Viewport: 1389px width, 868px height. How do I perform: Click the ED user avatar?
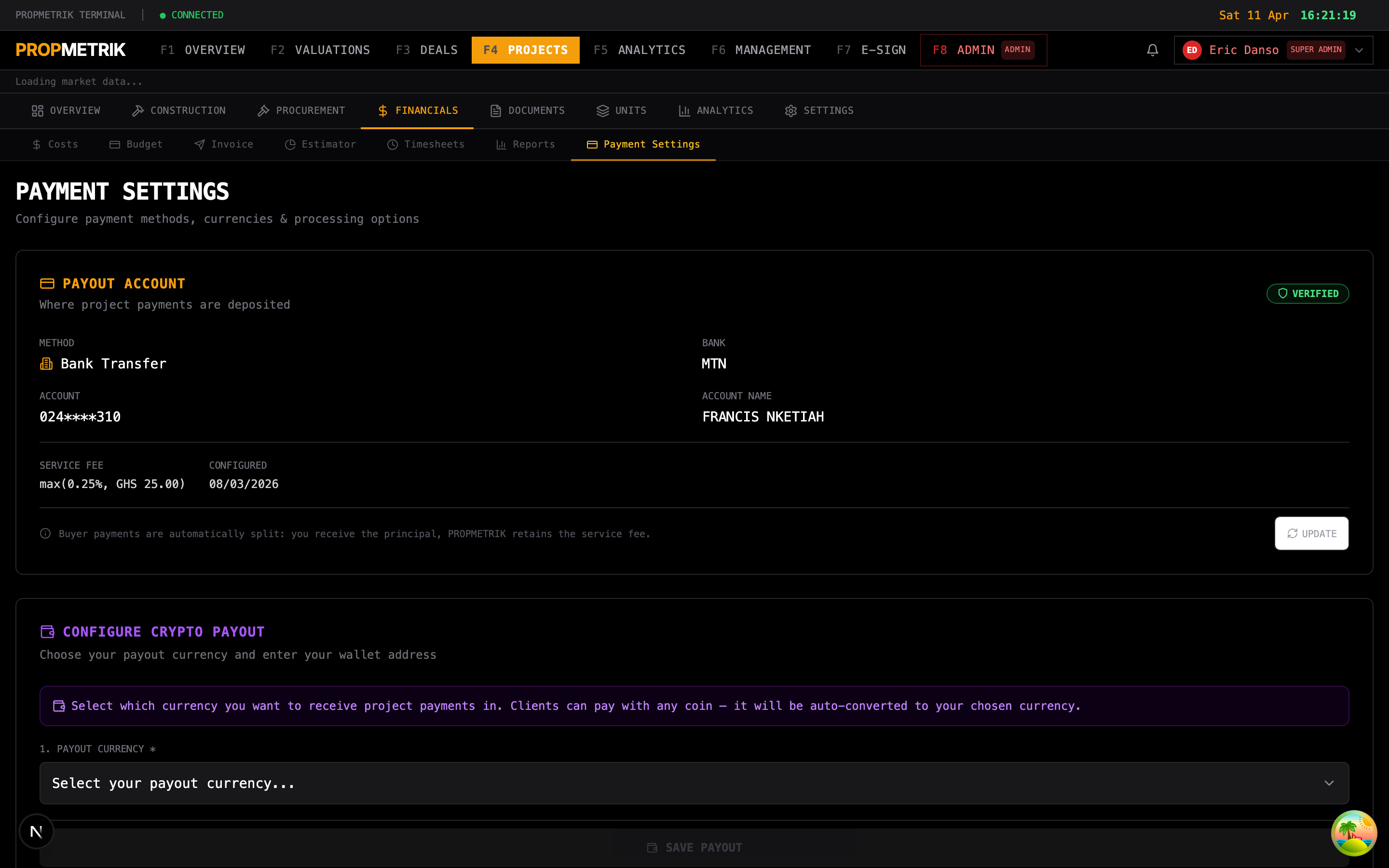(1192, 50)
